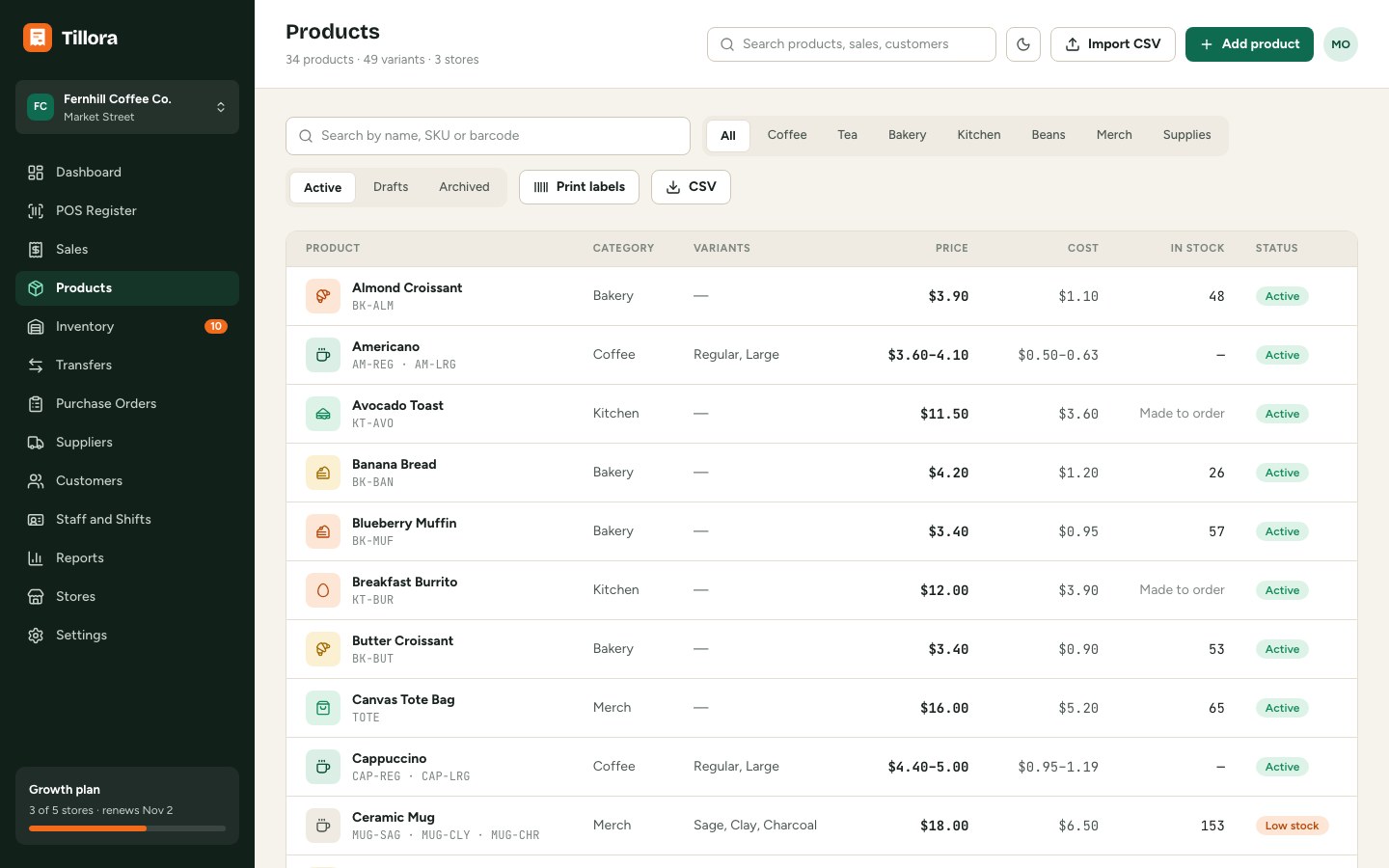
Task: Go to Inventory in the sidebar
Action: point(127,327)
